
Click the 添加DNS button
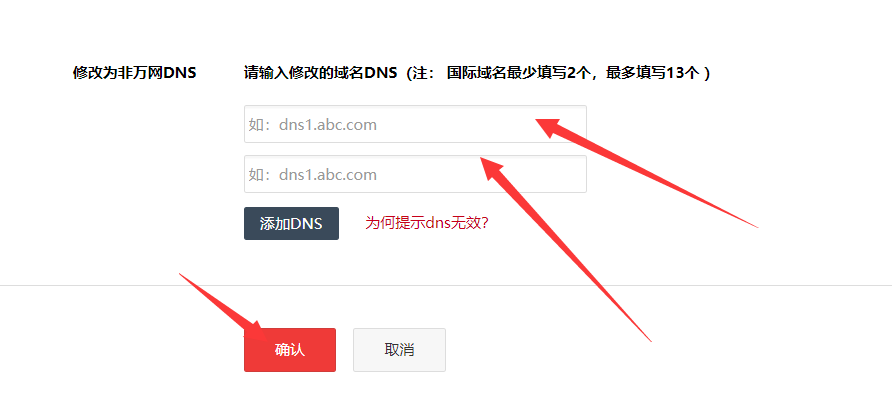pyautogui.click(x=291, y=224)
